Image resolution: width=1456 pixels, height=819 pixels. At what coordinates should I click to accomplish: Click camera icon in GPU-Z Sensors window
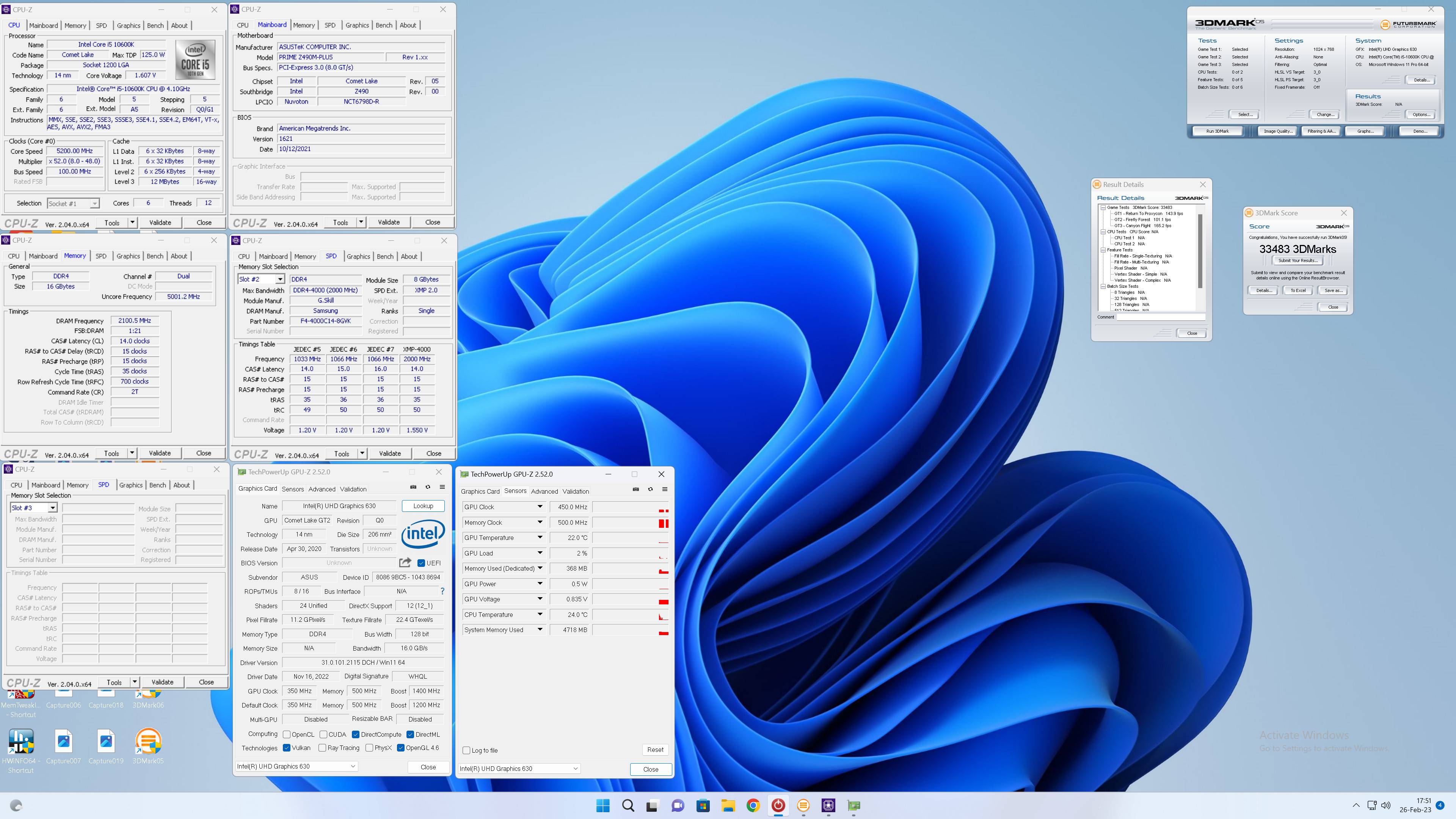[x=636, y=490]
